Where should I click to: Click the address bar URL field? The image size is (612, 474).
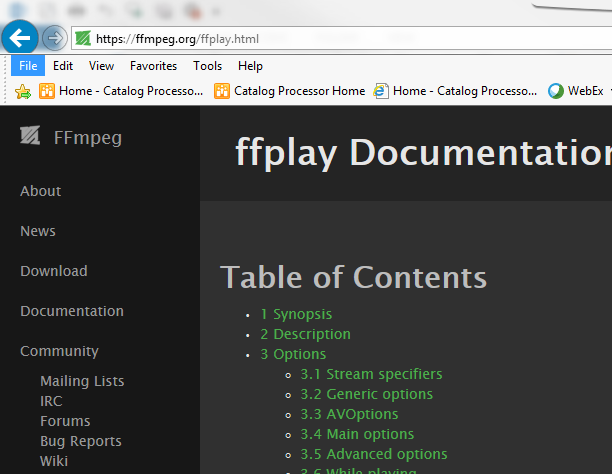342,38
